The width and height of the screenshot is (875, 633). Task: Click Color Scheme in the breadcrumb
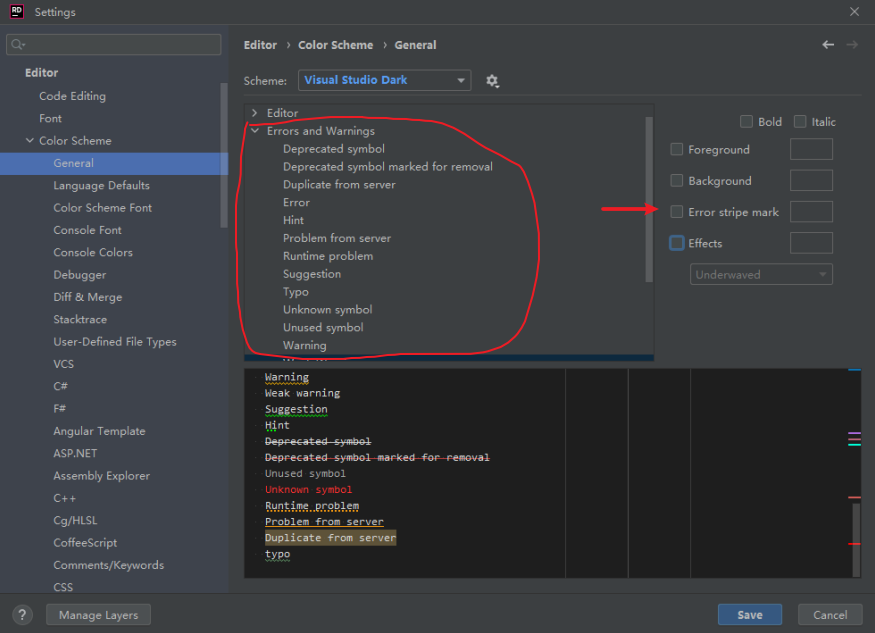(x=335, y=45)
